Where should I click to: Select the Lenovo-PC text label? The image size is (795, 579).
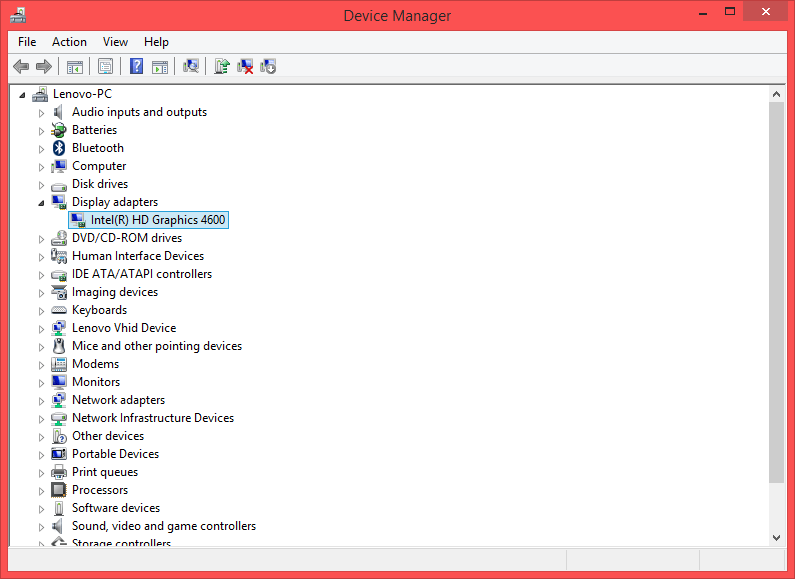coord(82,94)
